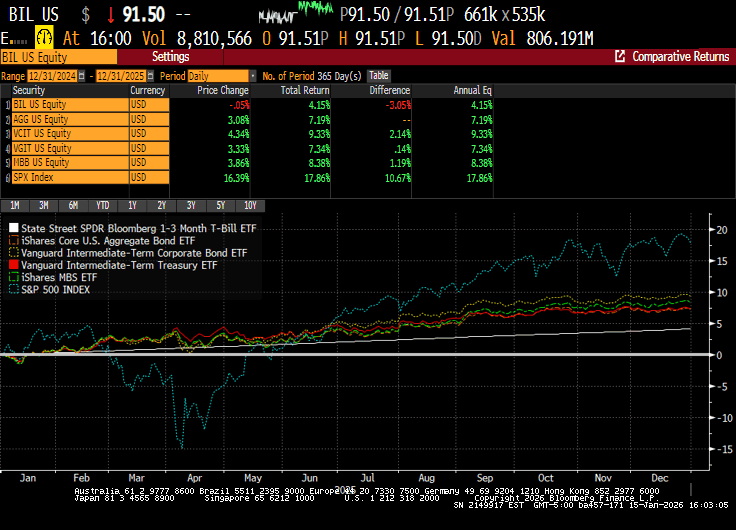Screen dimensions: 736x530
Task: Select the 10Y range tab
Action: 250,206
